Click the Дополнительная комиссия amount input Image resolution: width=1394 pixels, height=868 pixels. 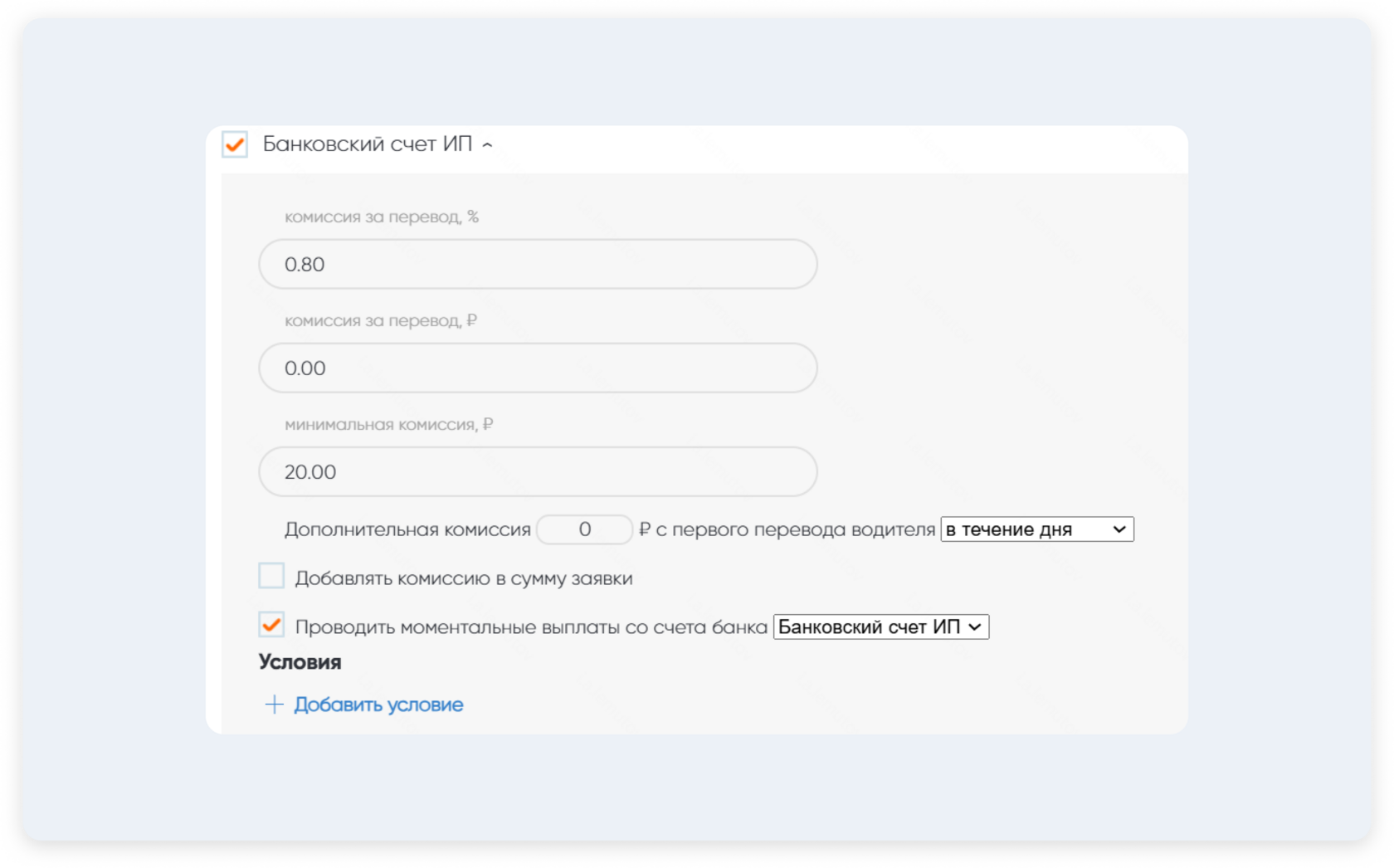(584, 529)
